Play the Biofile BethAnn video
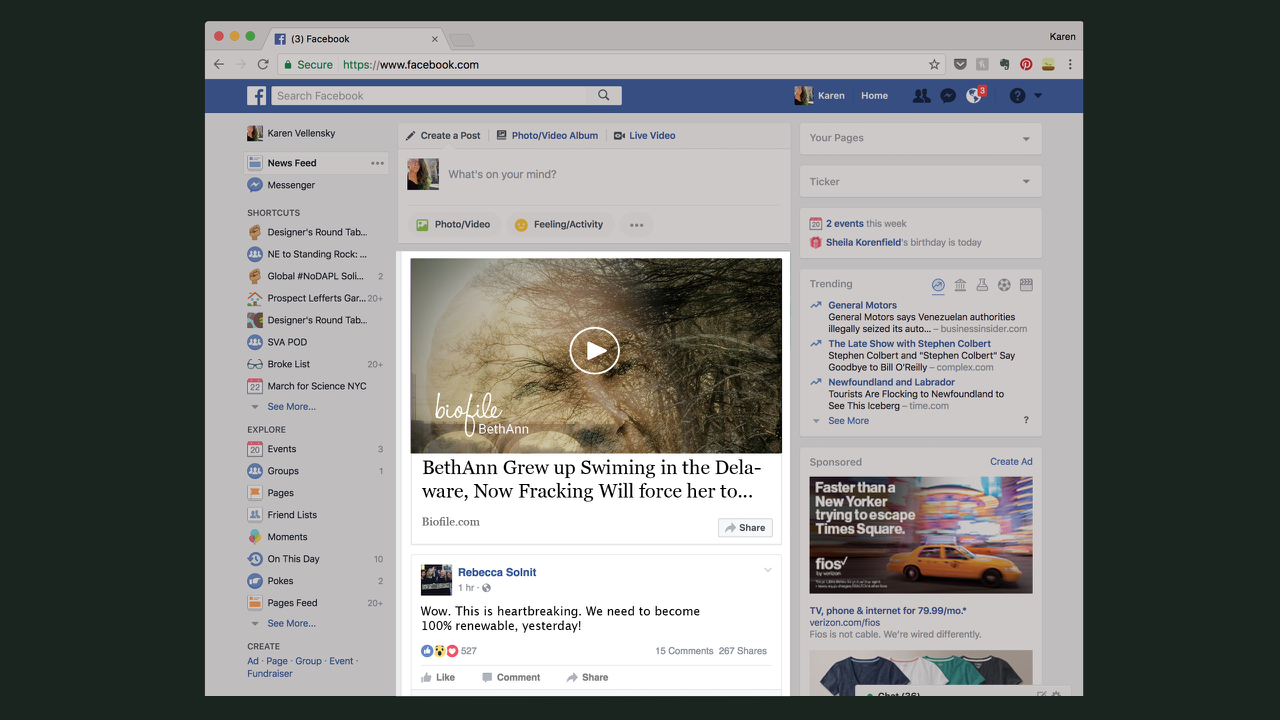This screenshot has width=1280, height=720. (595, 351)
